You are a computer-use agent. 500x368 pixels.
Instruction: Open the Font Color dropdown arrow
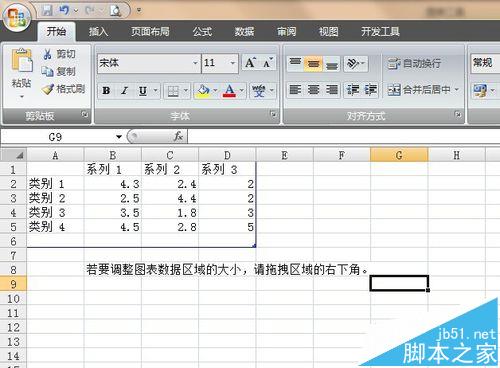[x=242, y=91]
